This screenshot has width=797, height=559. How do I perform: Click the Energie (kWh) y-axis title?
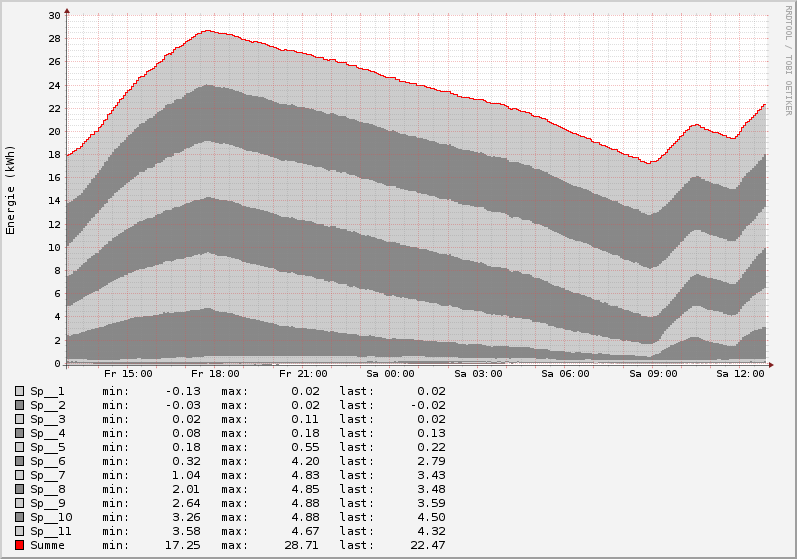[11, 190]
